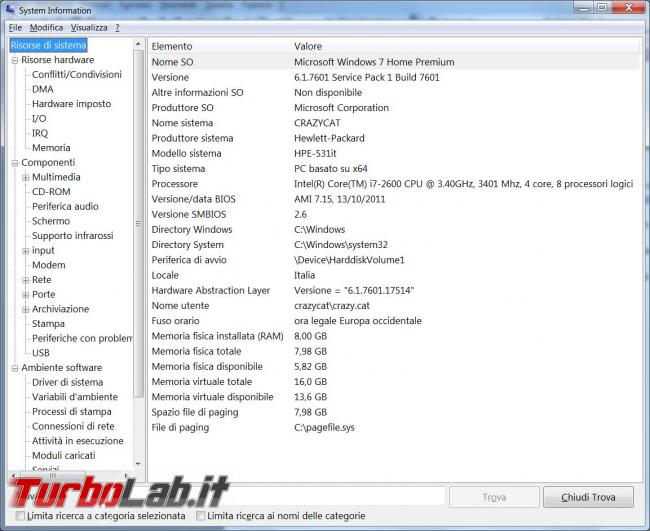
Task: Select USB tree item
Action: pyautogui.click(x=41, y=353)
